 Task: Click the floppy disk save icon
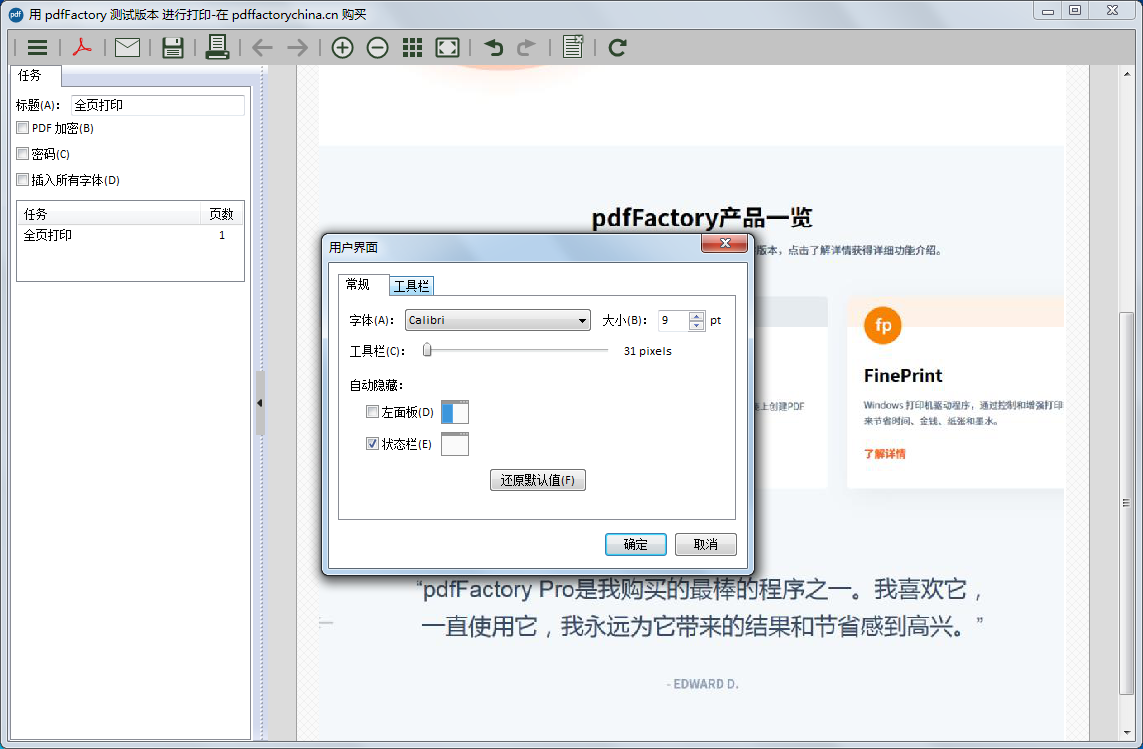[x=172, y=47]
